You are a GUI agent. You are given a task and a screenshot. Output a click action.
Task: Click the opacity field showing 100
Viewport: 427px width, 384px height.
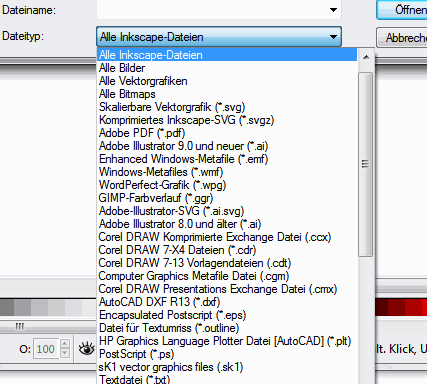tap(46, 349)
